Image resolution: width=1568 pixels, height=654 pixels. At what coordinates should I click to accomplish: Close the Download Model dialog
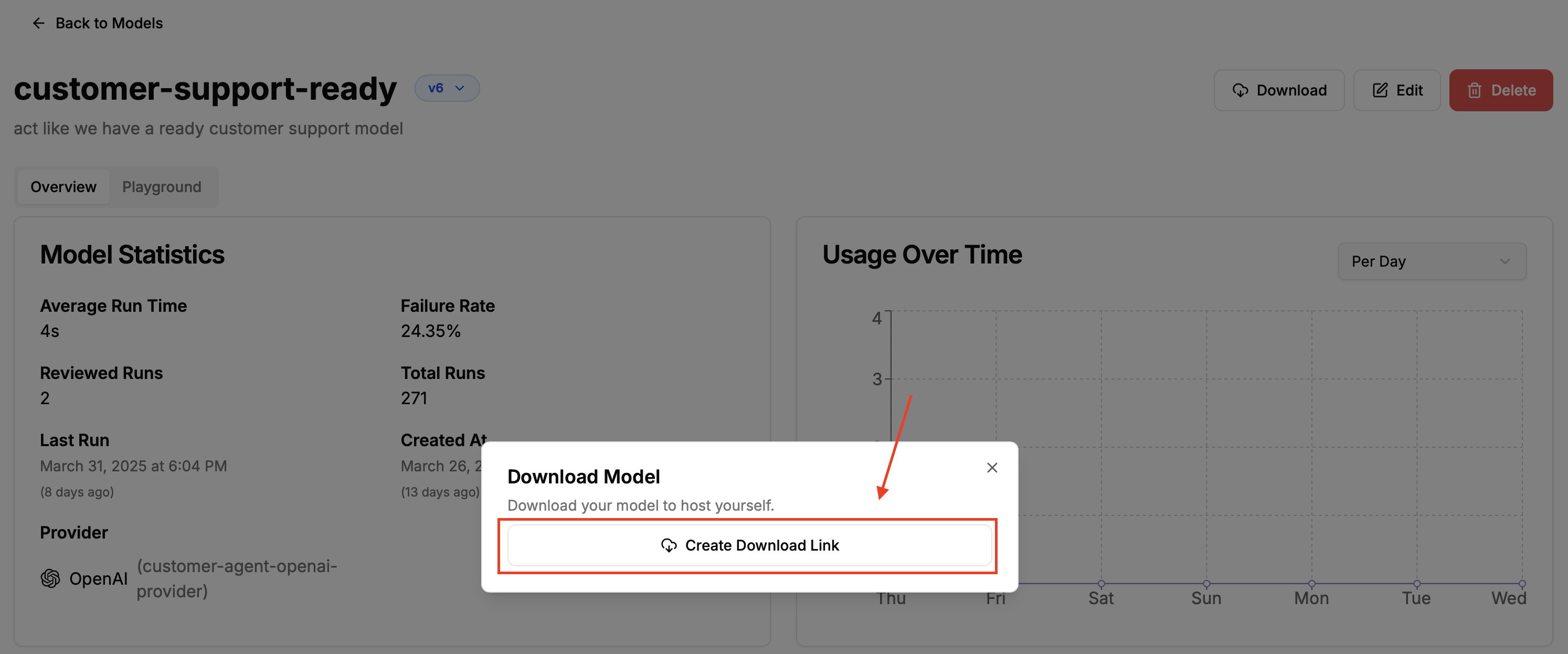992,467
